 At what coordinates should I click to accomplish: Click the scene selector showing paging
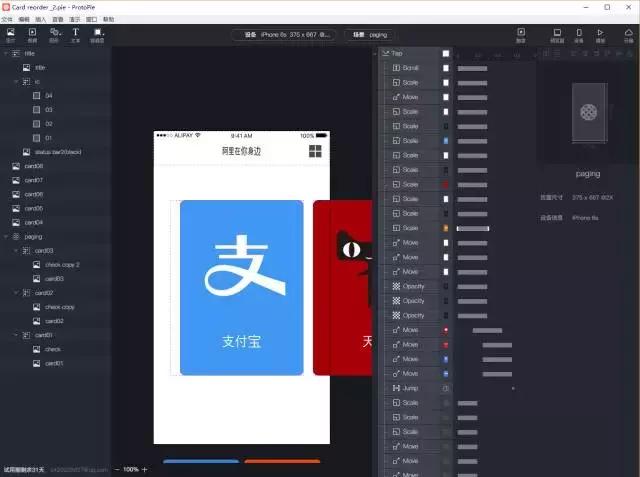[x=368, y=34]
